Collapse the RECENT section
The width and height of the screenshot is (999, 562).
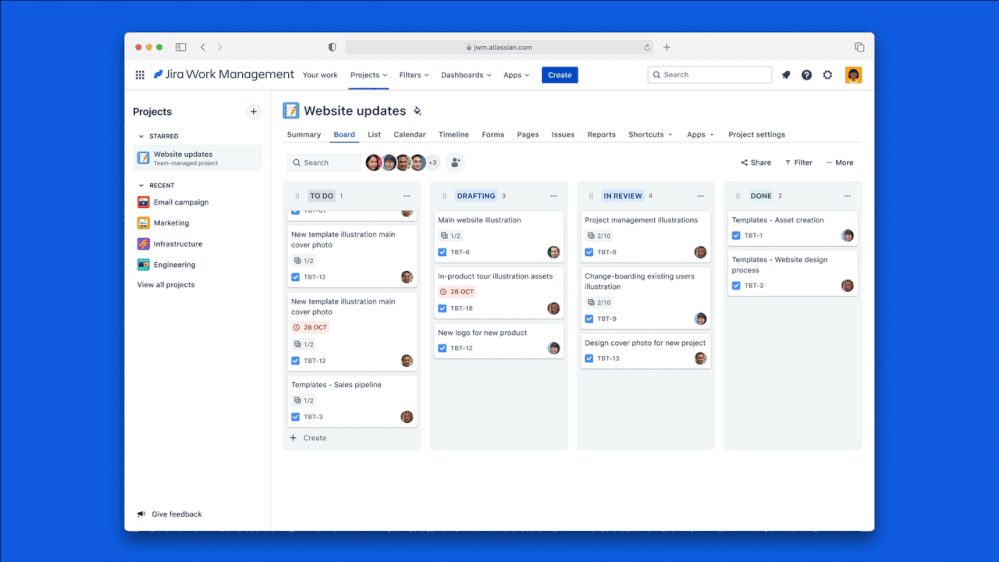(141, 185)
